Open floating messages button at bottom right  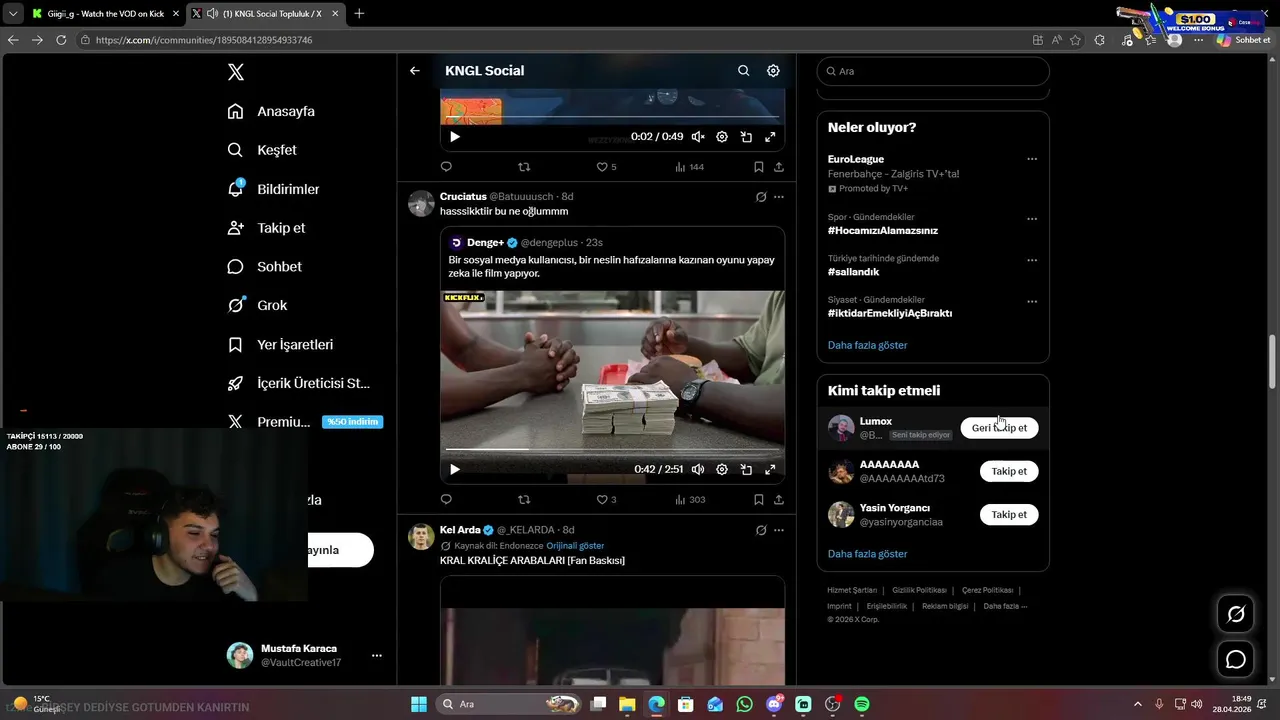(x=1236, y=659)
